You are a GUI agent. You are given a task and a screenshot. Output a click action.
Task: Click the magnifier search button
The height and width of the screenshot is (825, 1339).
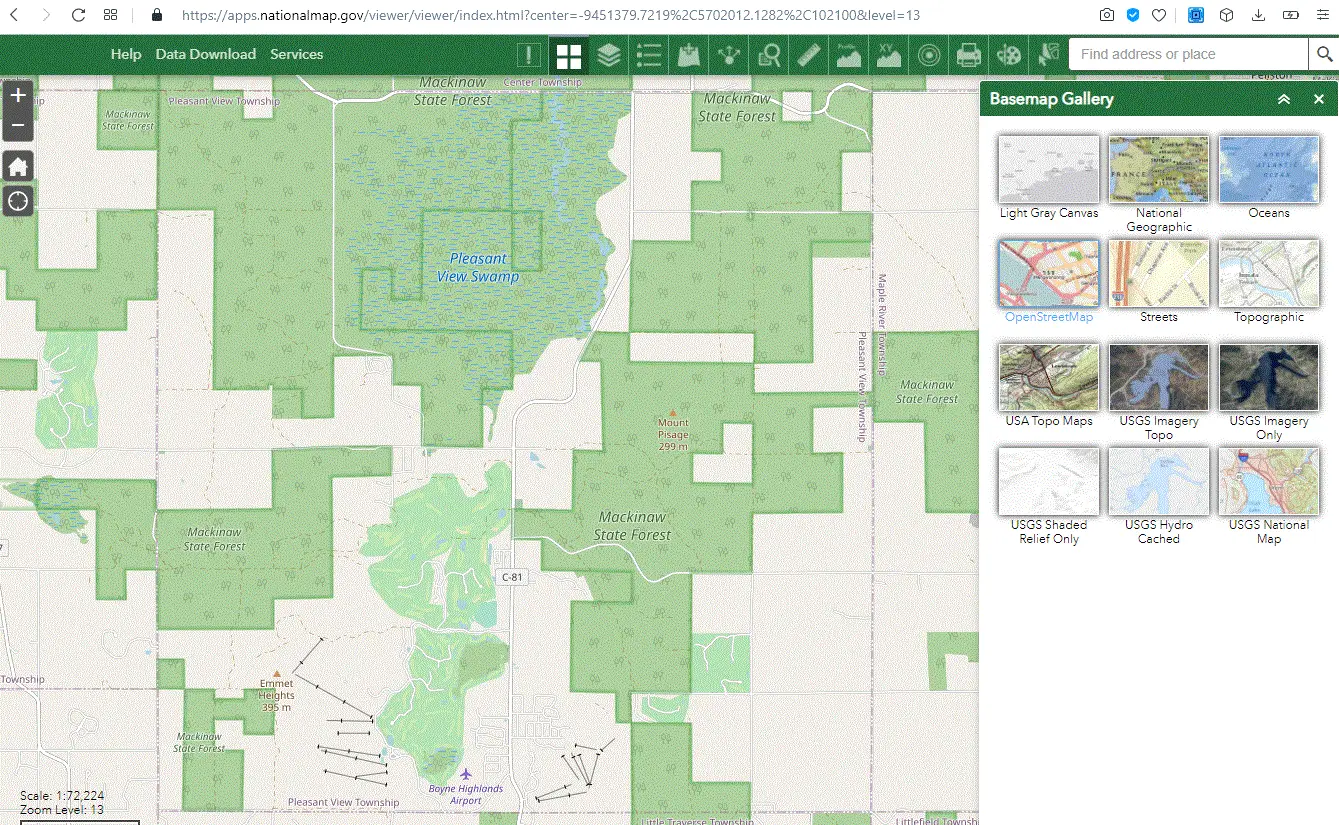coord(1321,54)
